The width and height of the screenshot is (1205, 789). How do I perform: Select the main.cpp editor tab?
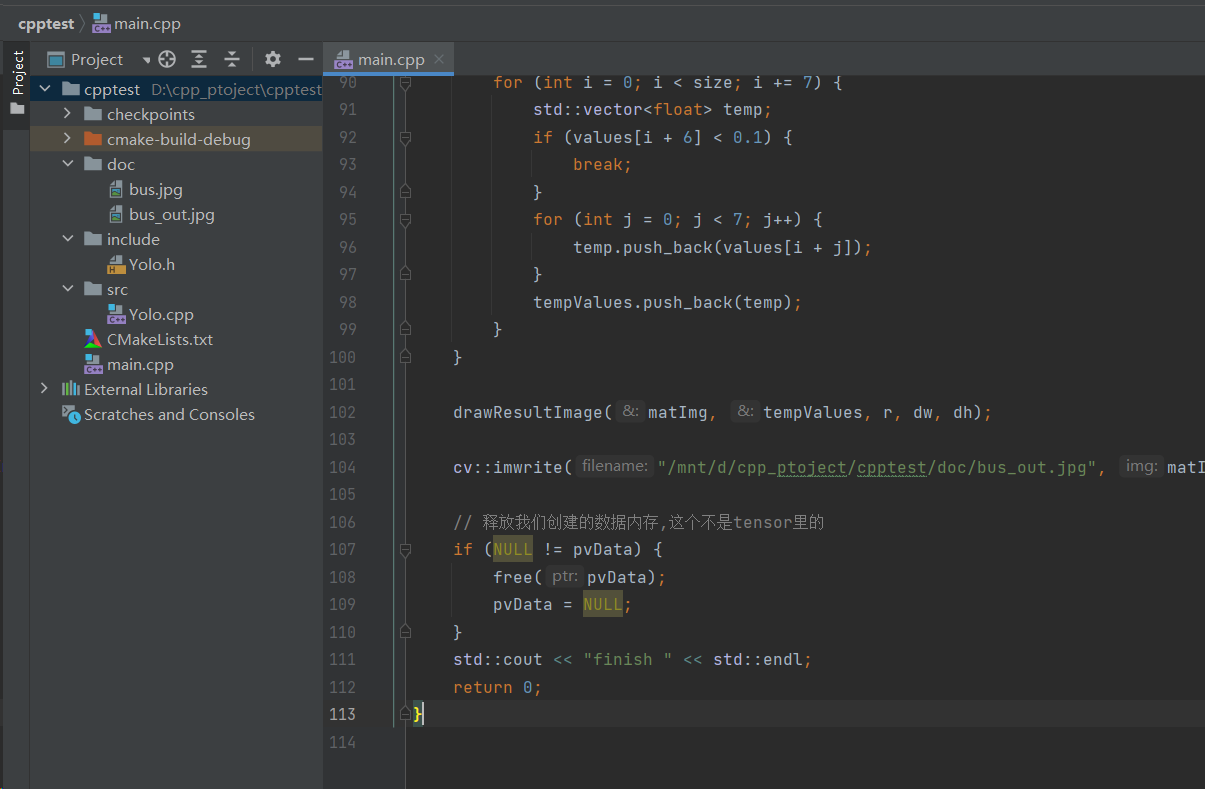click(x=390, y=60)
